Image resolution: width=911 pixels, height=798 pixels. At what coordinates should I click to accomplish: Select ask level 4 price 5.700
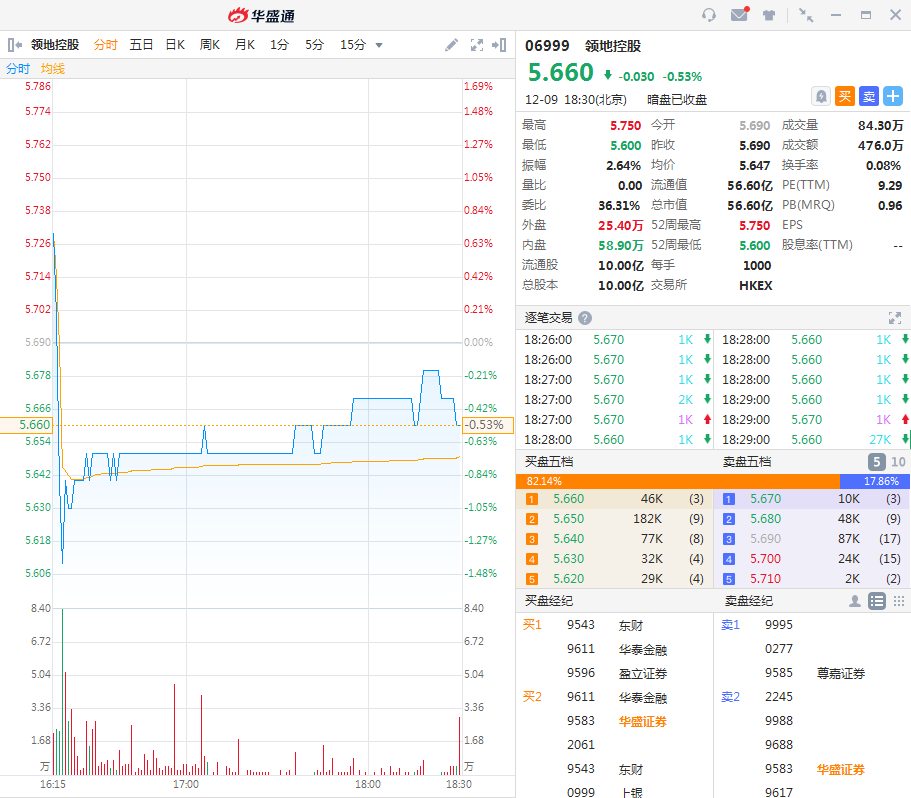pyautogui.click(x=766, y=559)
